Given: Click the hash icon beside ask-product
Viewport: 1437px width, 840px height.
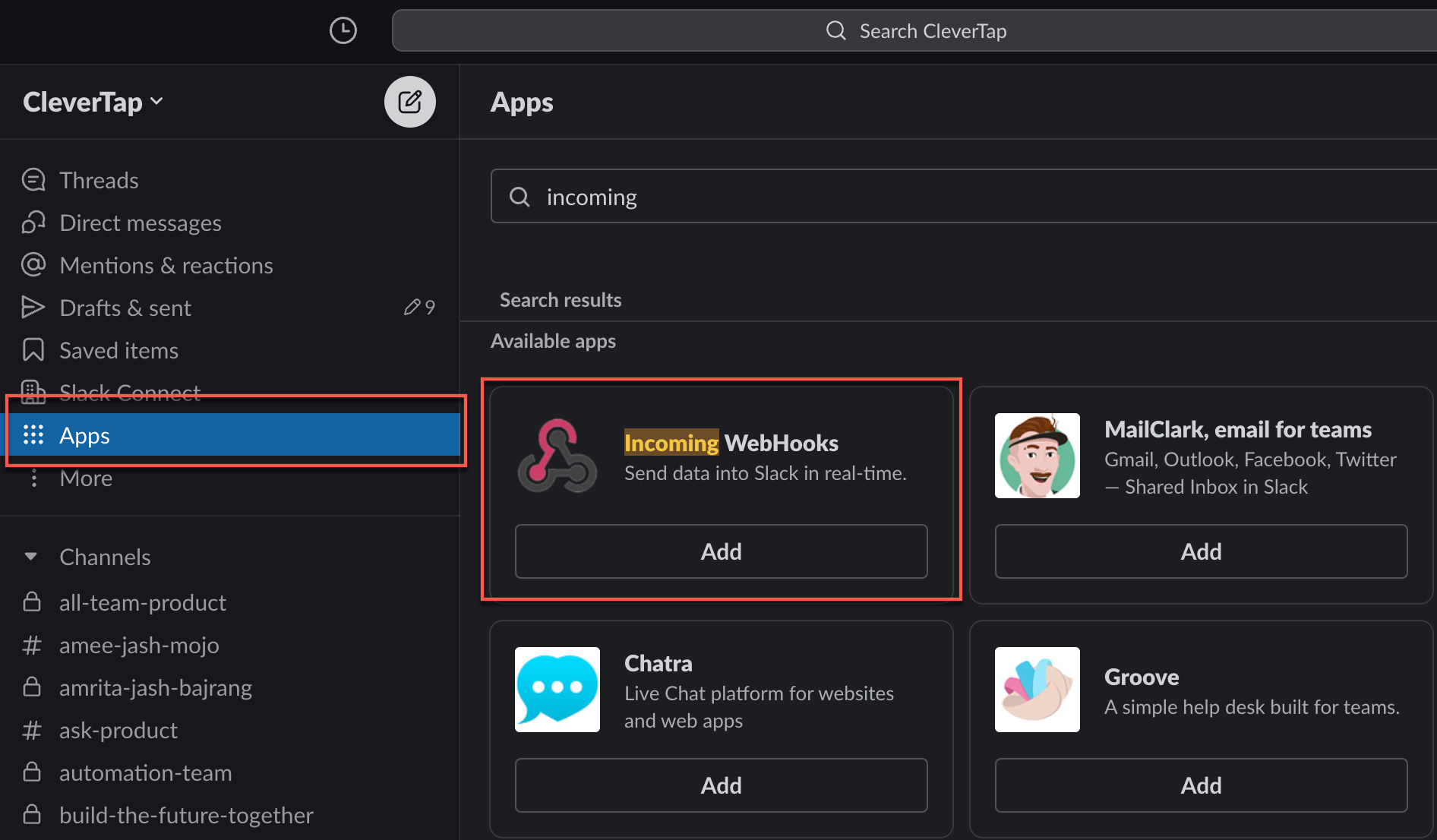Looking at the screenshot, I should (32, 730).
